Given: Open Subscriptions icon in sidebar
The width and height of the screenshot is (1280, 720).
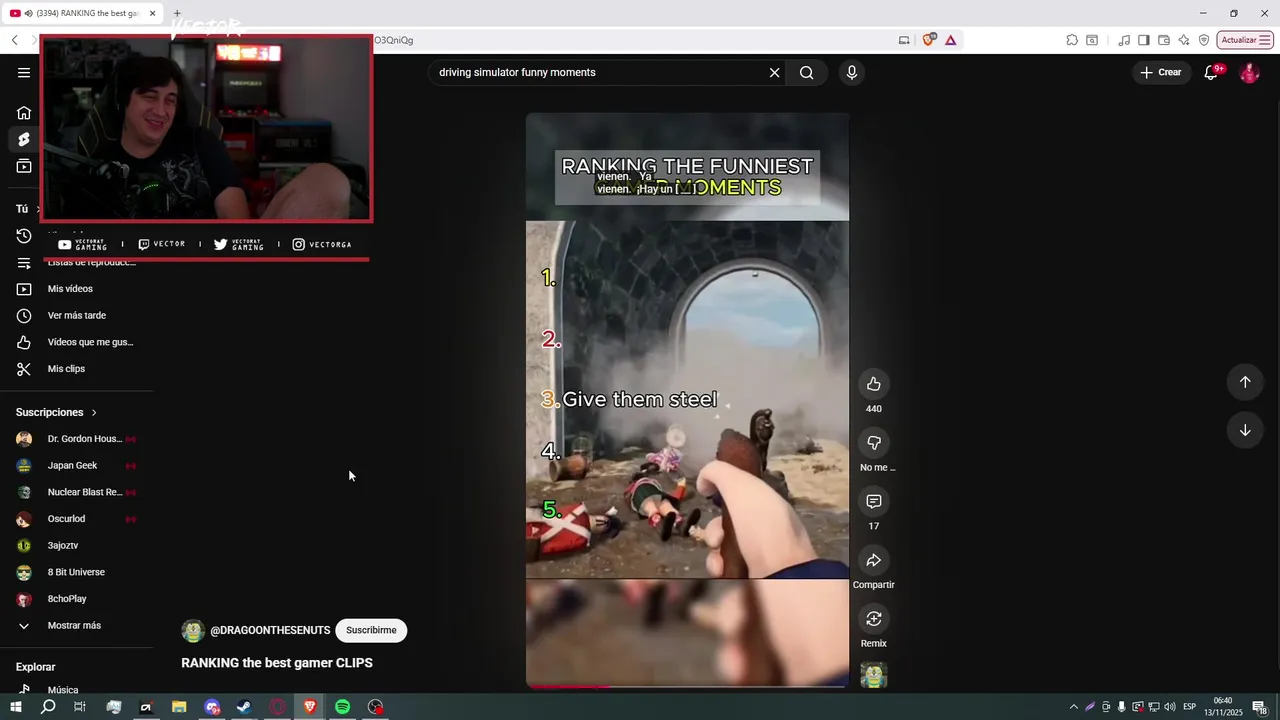Looking at the screenshot, I should pos(24,166).
